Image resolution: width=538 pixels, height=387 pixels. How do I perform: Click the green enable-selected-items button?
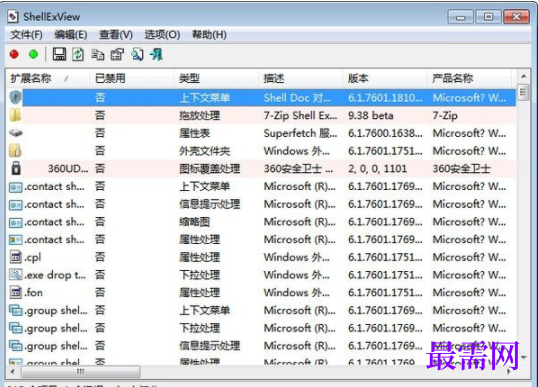(x=34, y=55)
